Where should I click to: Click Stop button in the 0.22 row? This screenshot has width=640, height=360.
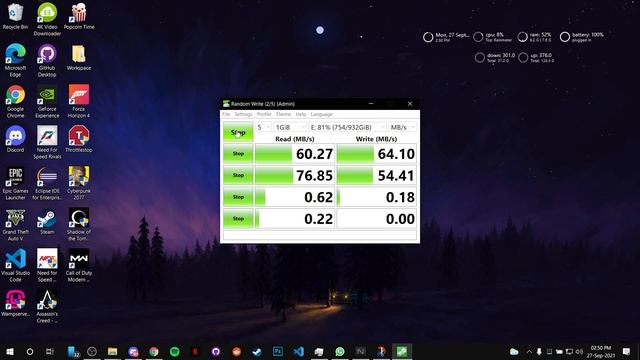[238, 219]
